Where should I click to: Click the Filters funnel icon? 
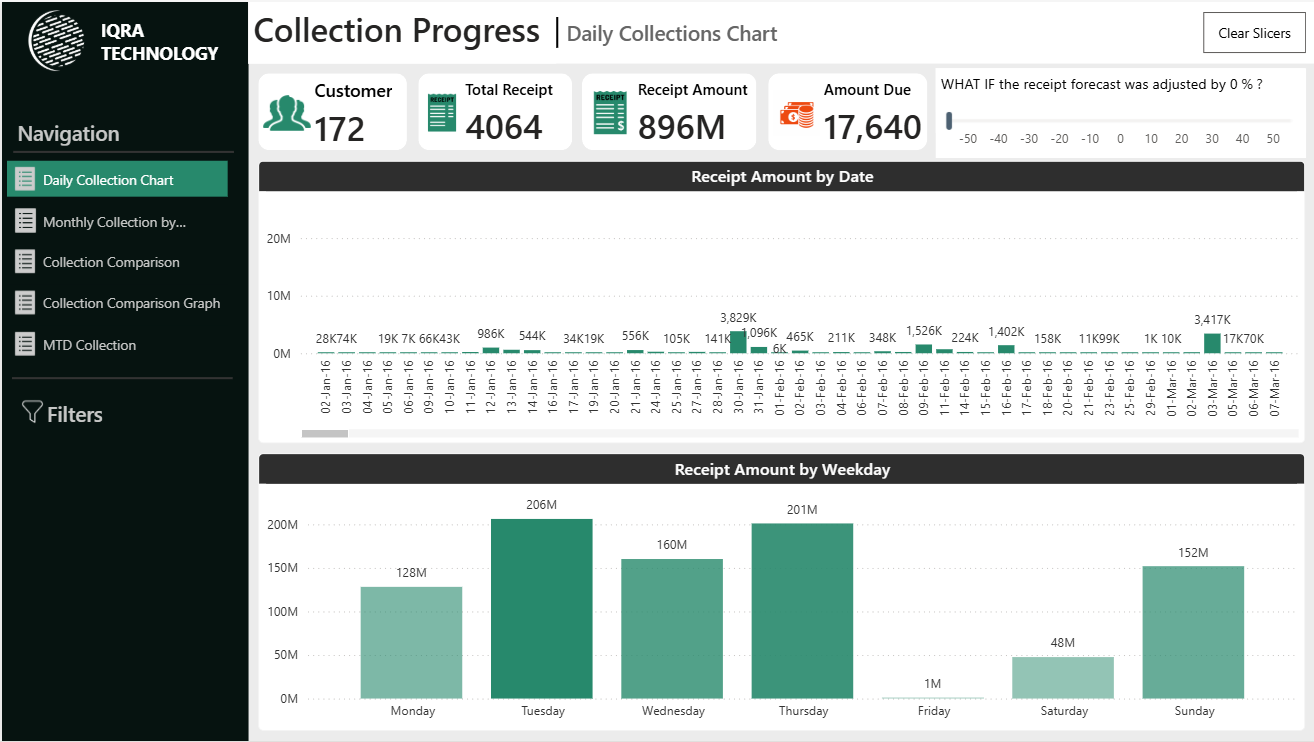coord(32,412)
